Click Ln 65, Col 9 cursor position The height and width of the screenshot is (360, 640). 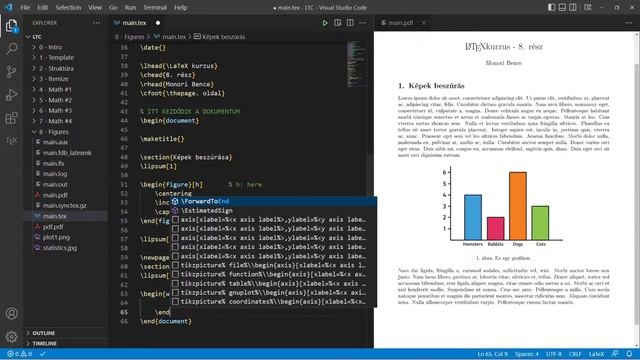point(492,354)
